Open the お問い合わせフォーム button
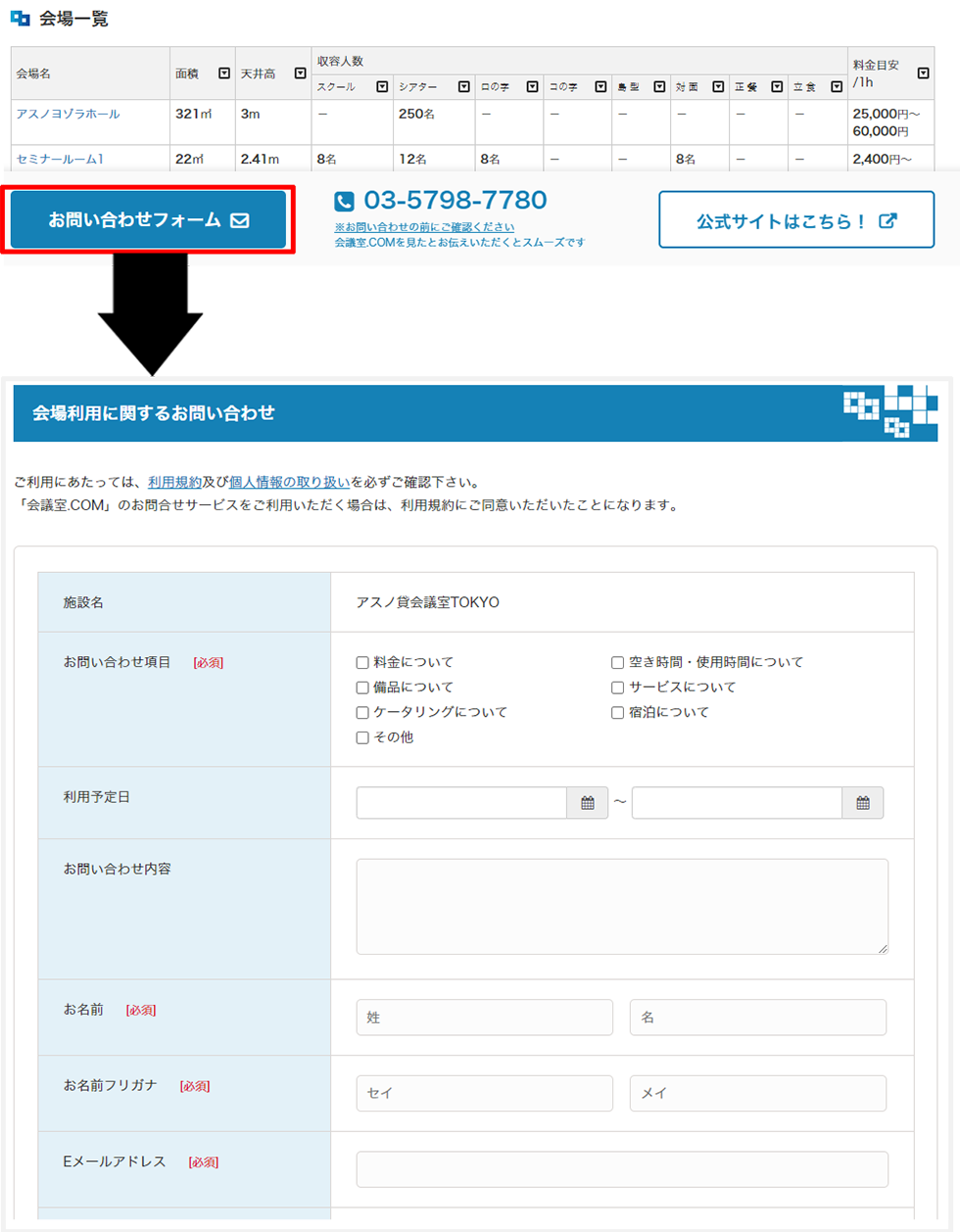The image size is (960, 1232). tap(148, 220)
